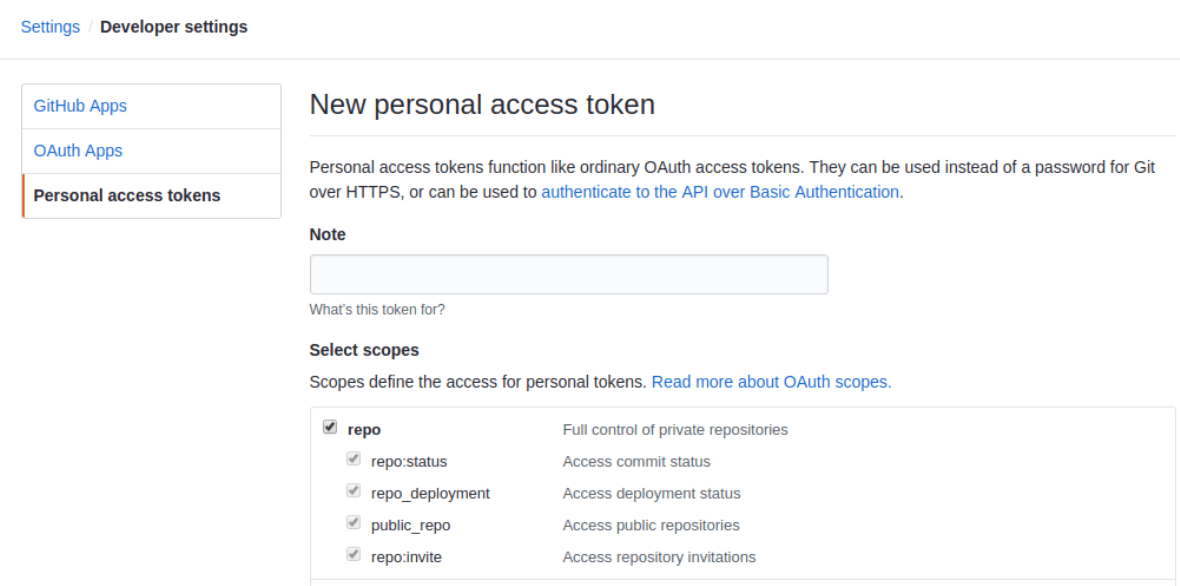This screenshot has height=586, width=1180.
Task: Toggle the repo:status checkbox
Action: [x=353, y=459]
